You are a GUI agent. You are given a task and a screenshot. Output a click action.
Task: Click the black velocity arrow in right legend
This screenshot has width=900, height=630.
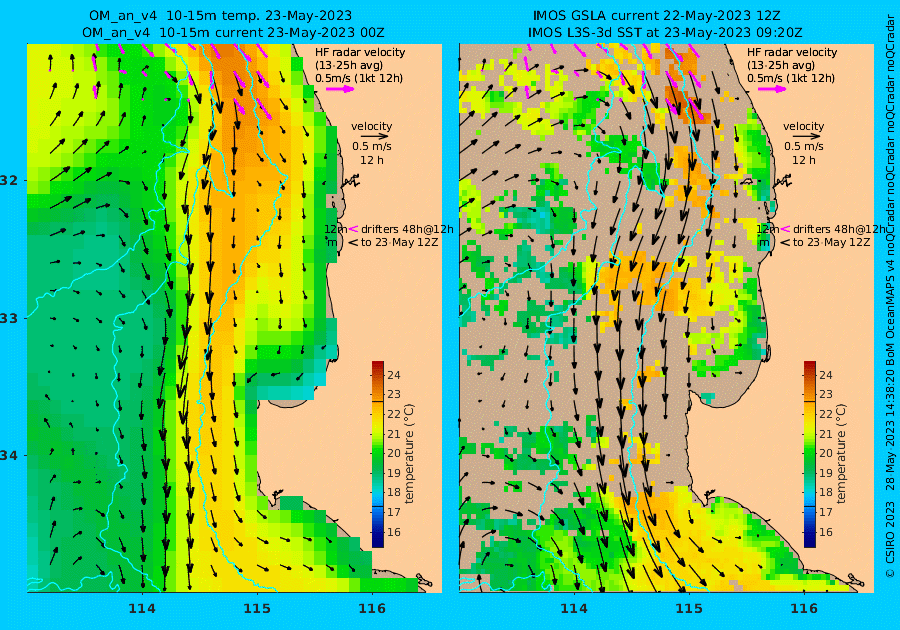pos(806,137)
